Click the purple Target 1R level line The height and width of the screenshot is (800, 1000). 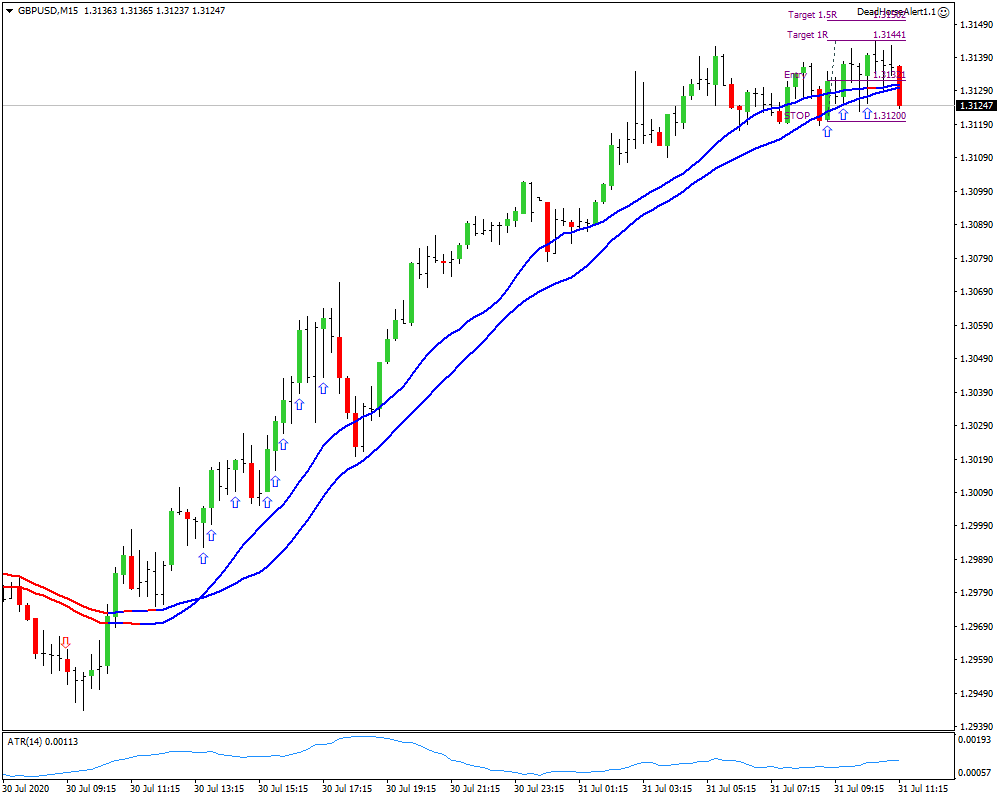click(x=866, y=40)
